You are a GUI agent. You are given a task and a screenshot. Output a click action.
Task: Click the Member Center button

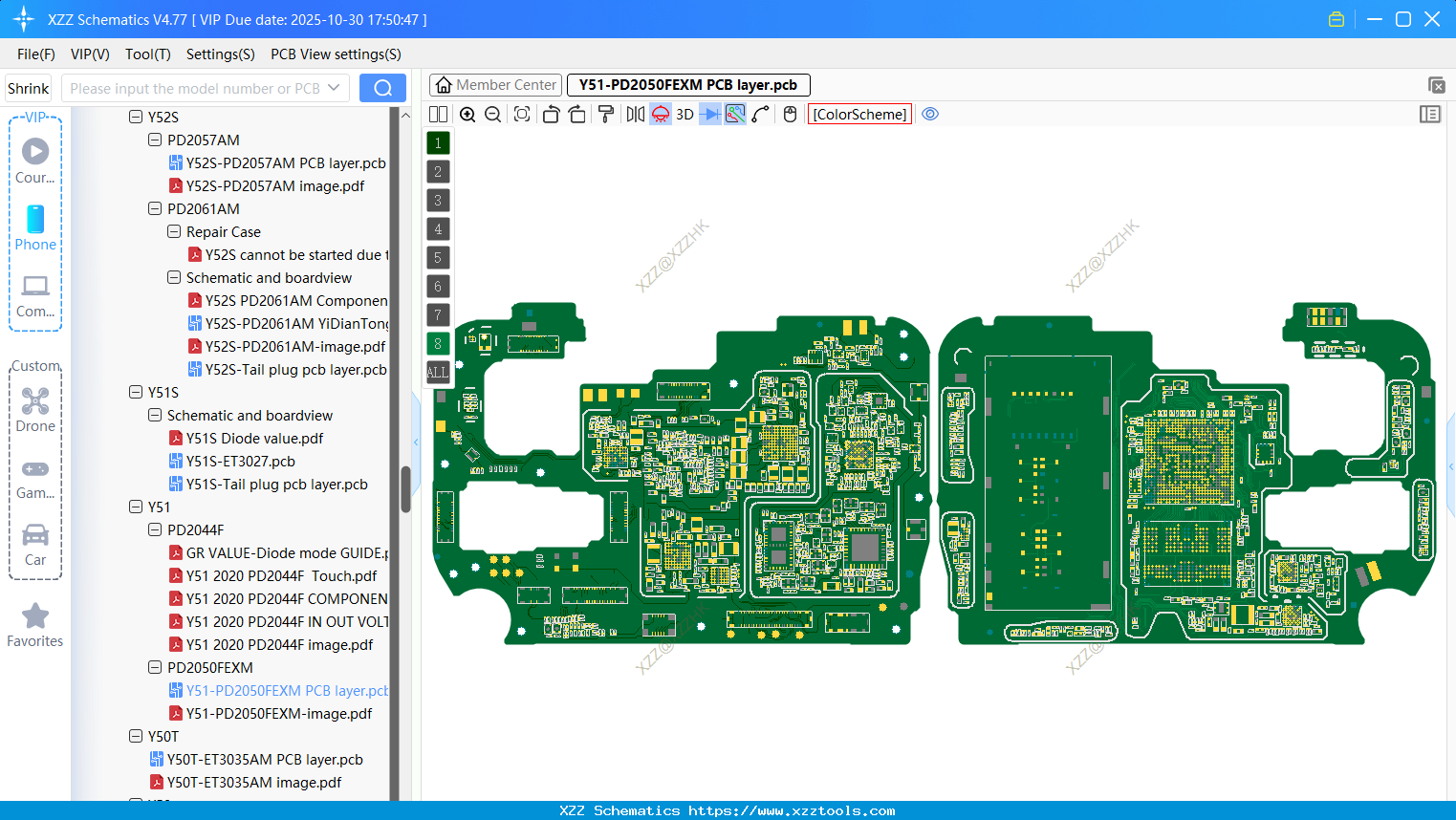tap(495, 84)
